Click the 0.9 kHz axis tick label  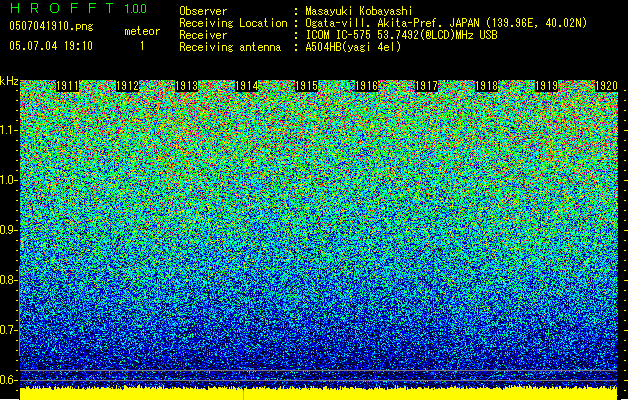tap(9, 230)
